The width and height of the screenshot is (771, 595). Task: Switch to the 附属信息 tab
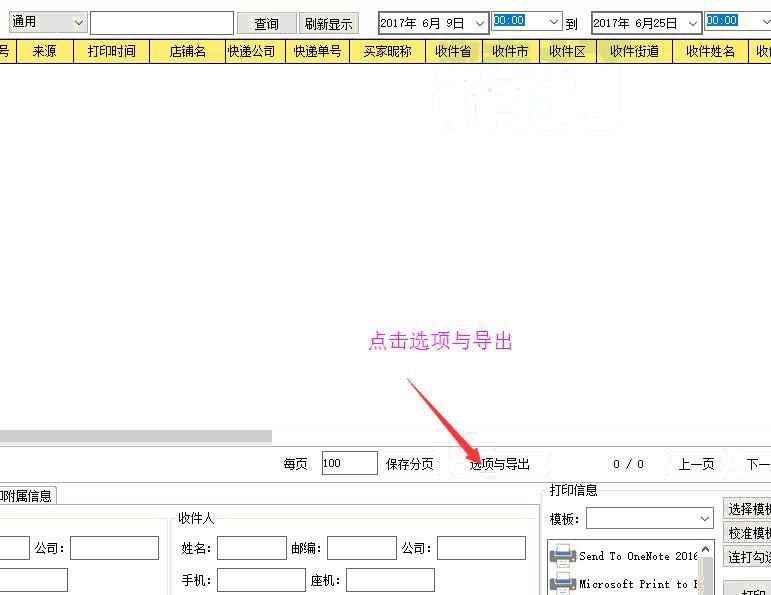(x=27, y=495)
